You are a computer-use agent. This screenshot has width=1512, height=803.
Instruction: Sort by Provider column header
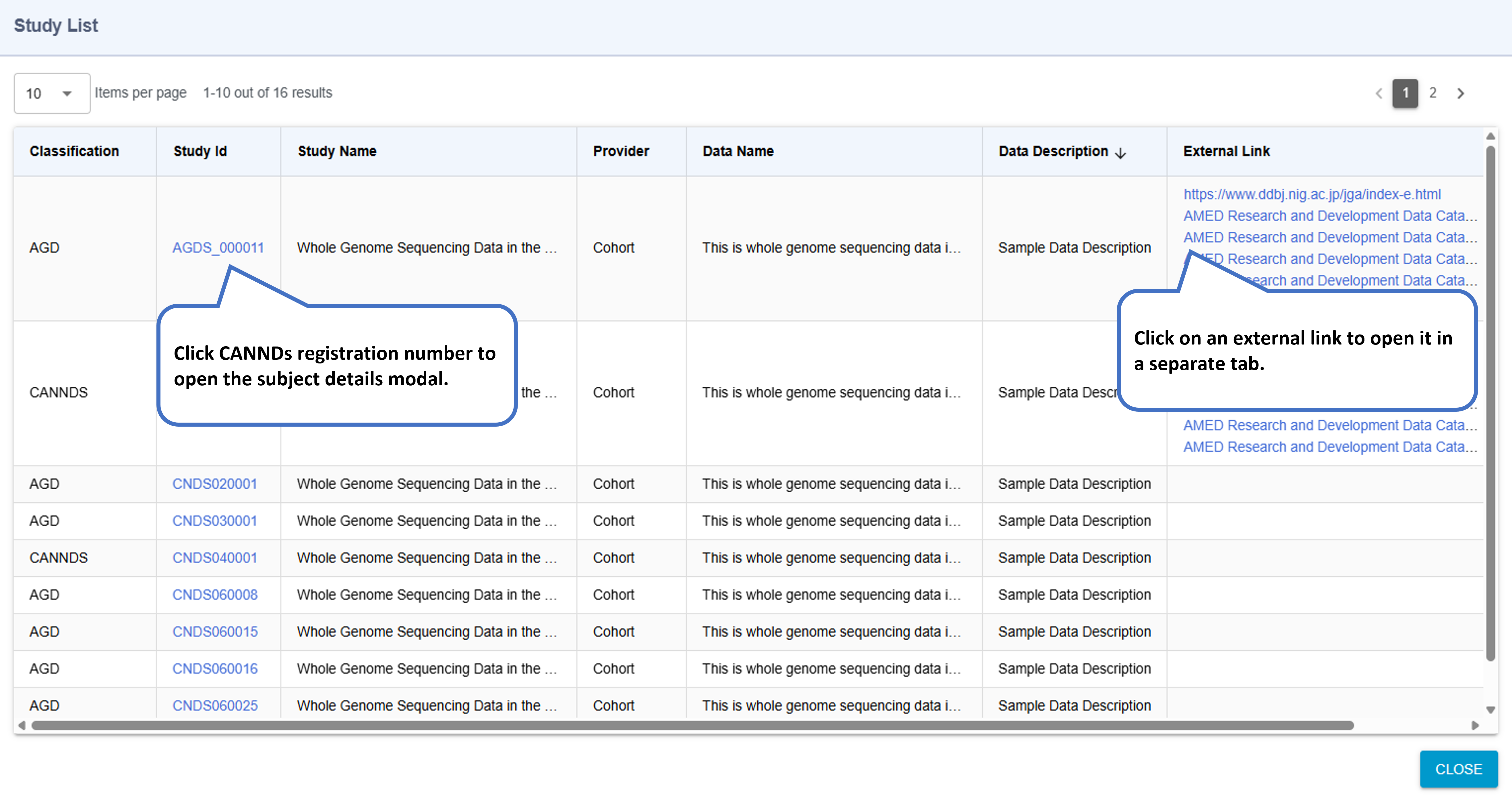(621, 152)
